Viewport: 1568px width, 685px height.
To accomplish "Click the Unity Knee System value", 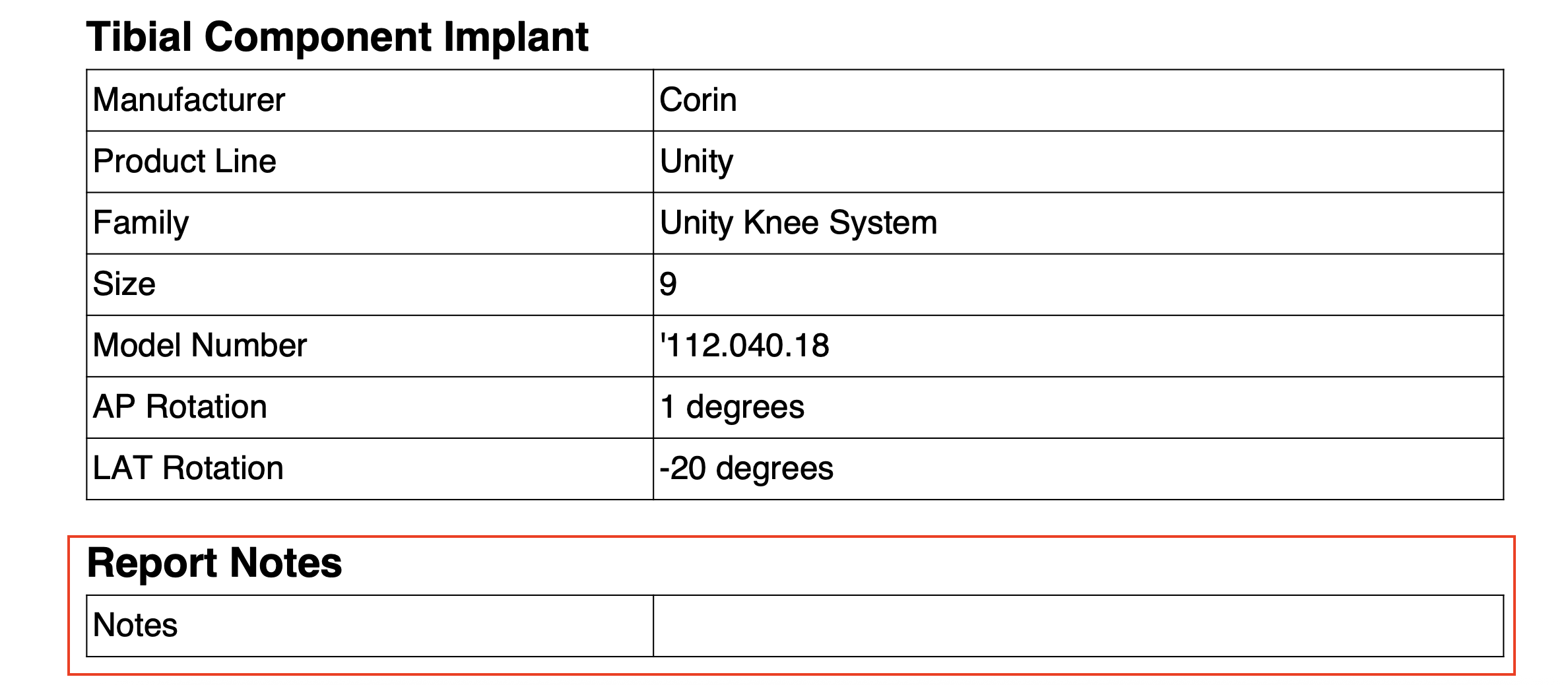I will (798, 223).
